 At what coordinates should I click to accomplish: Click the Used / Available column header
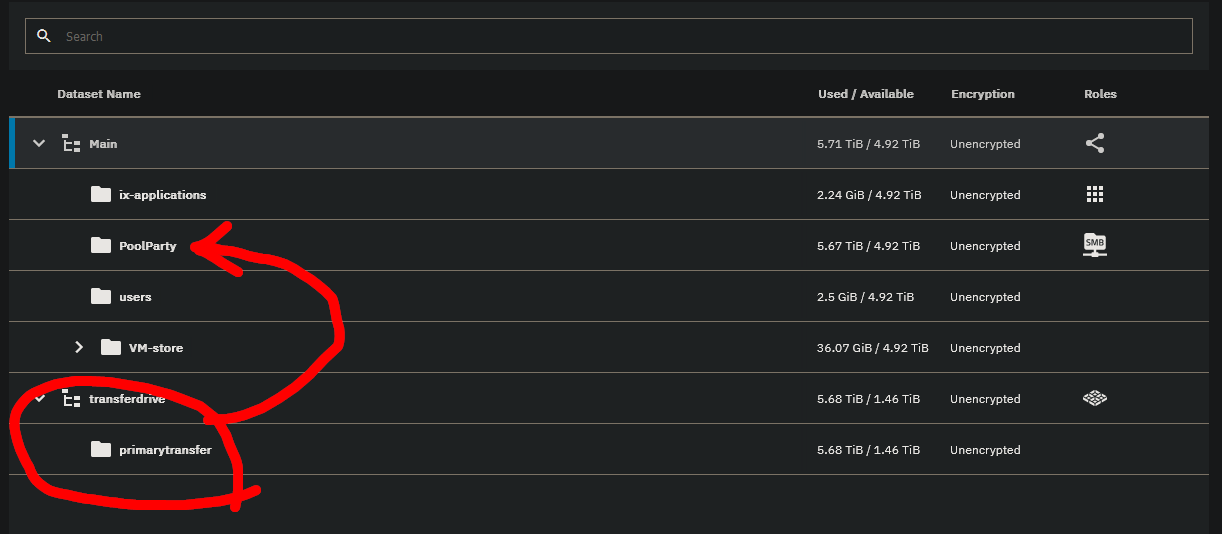tap(866, 94)
